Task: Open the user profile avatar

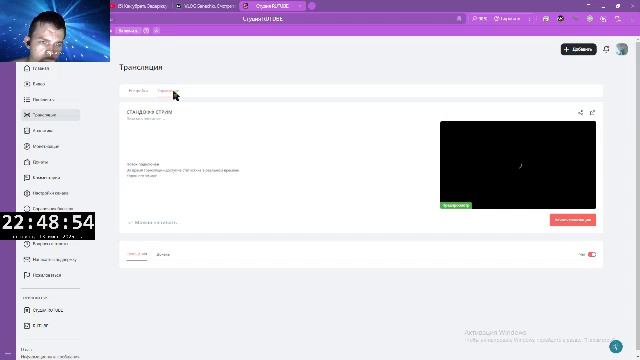Action: pyautogui.click(x=622, y=49)
